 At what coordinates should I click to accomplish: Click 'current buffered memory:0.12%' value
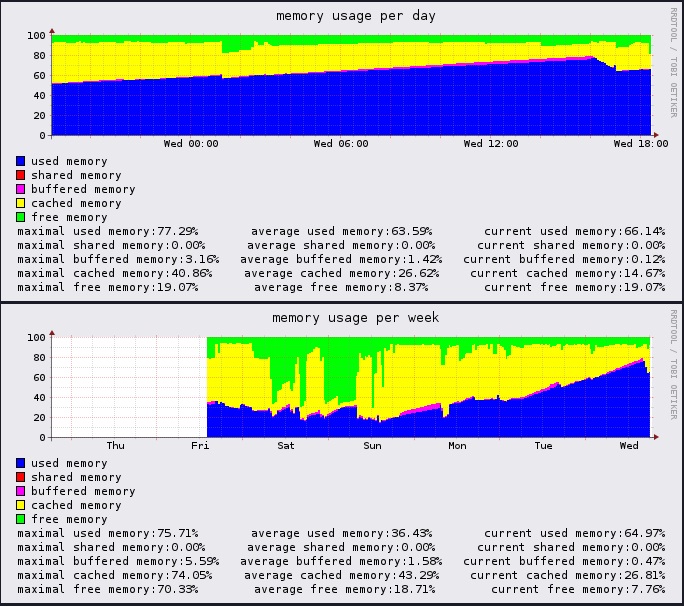(x=564, y=259)
